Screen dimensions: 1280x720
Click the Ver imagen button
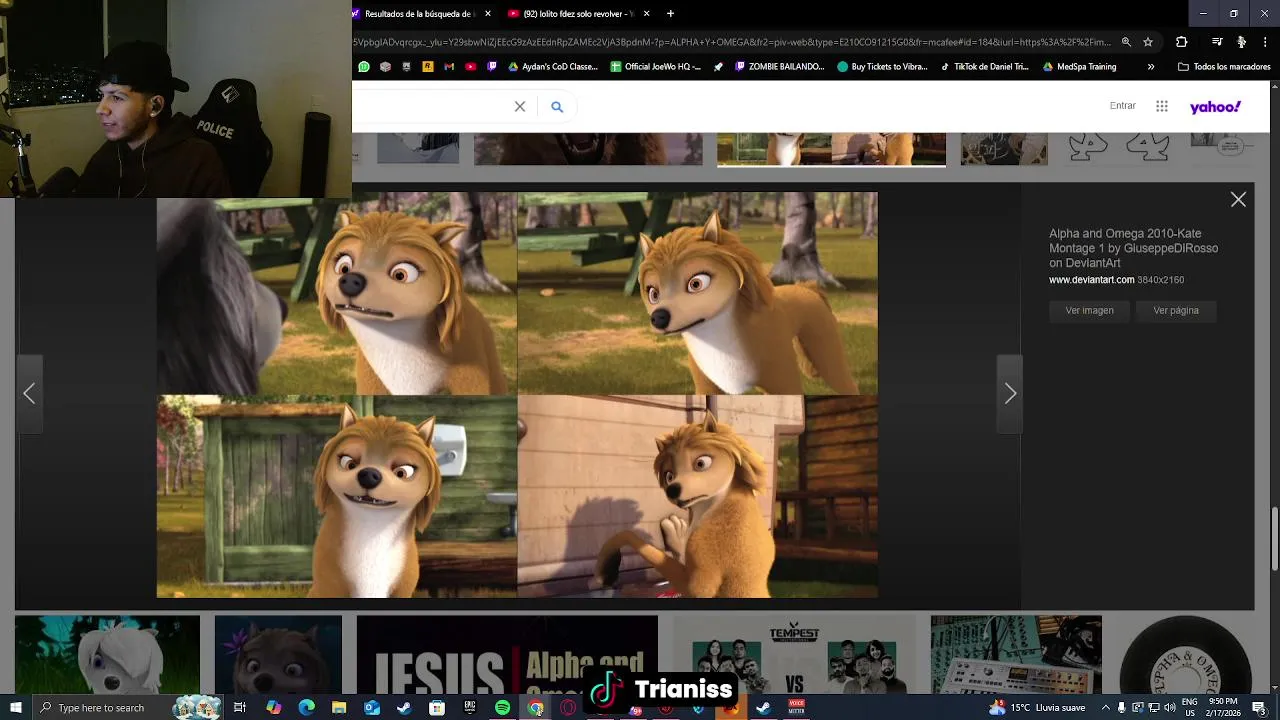(1089, 311)
